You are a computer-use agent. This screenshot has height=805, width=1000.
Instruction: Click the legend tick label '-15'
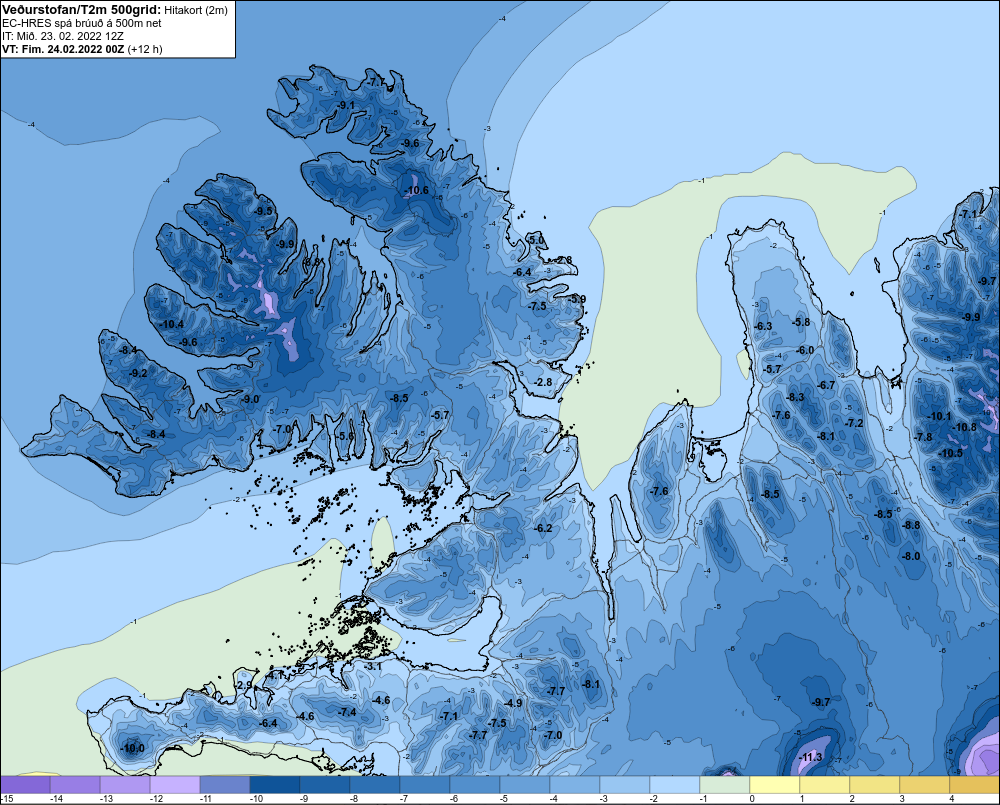7,799
